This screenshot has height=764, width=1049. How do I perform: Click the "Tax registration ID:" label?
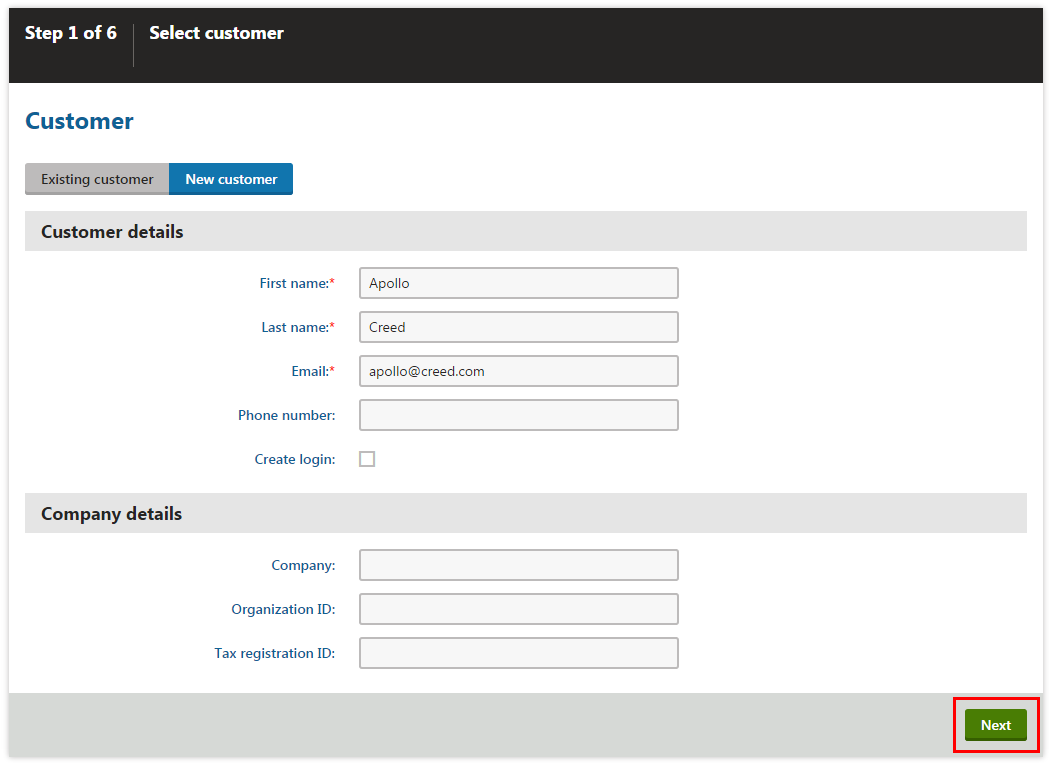tap(274, 653)
